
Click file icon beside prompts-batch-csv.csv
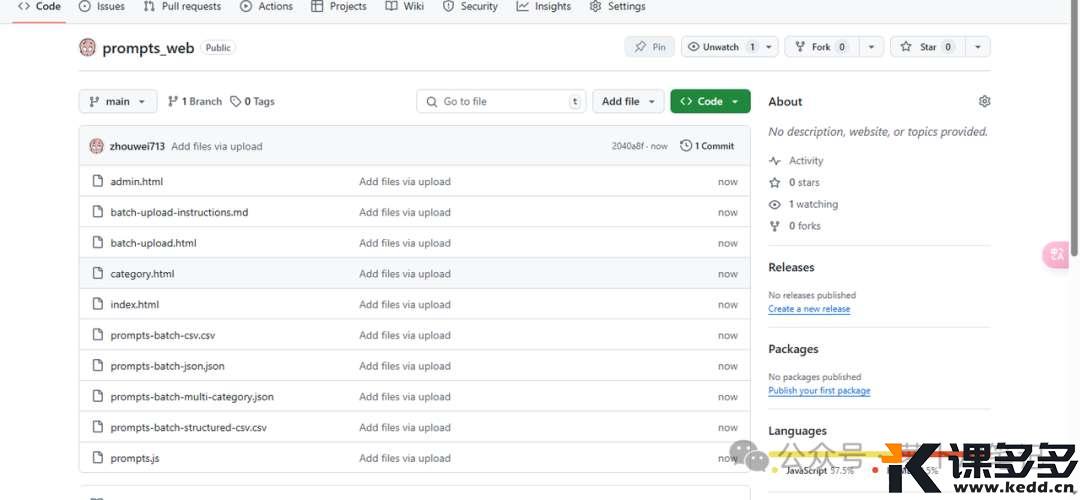click(98, 335)
